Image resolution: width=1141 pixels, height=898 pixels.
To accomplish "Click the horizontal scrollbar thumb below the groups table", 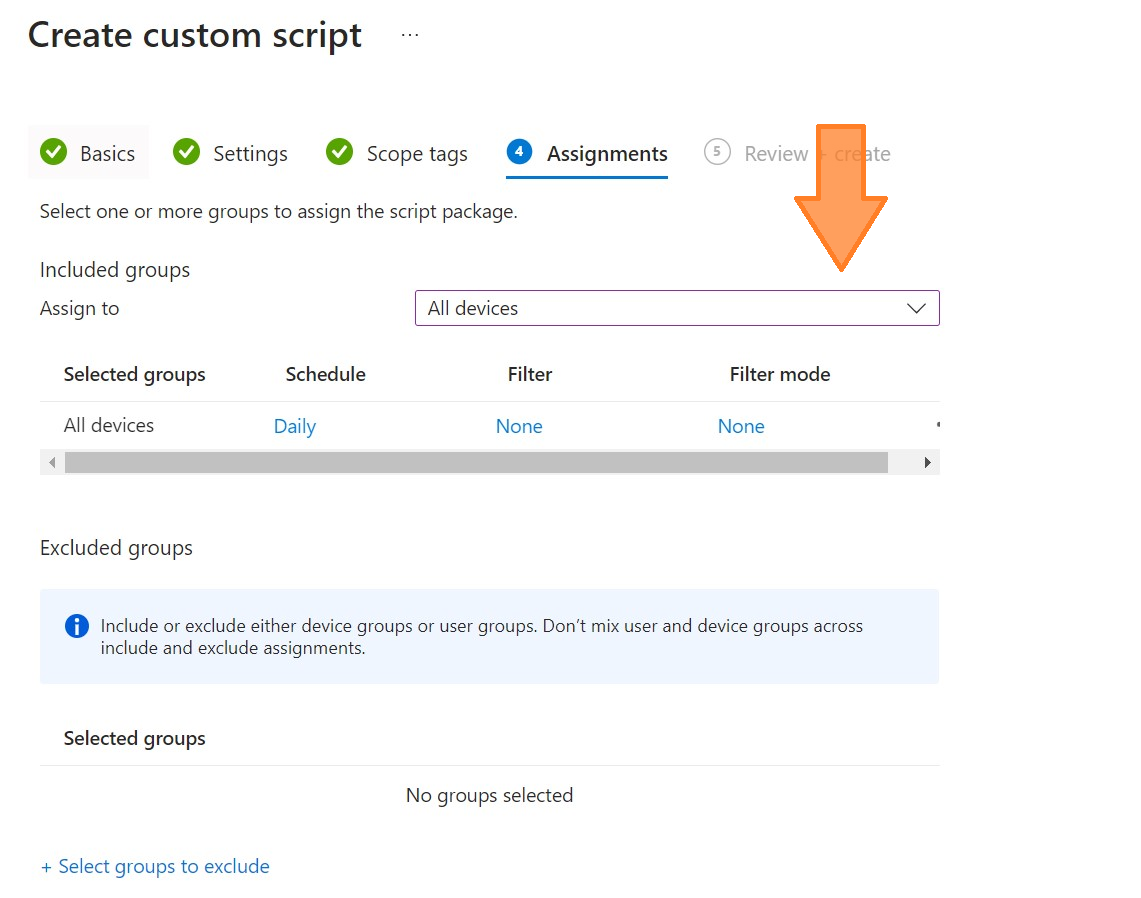I will click(480, 462).
